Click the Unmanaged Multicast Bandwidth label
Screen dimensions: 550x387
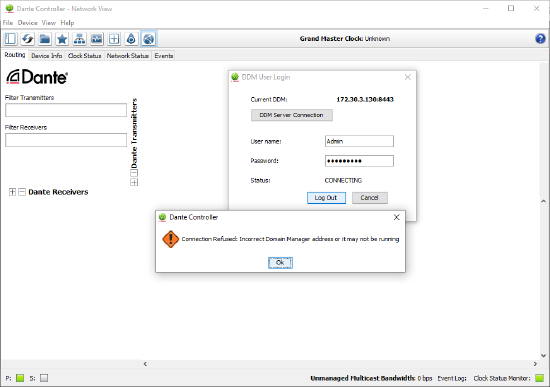coord(363,378)
